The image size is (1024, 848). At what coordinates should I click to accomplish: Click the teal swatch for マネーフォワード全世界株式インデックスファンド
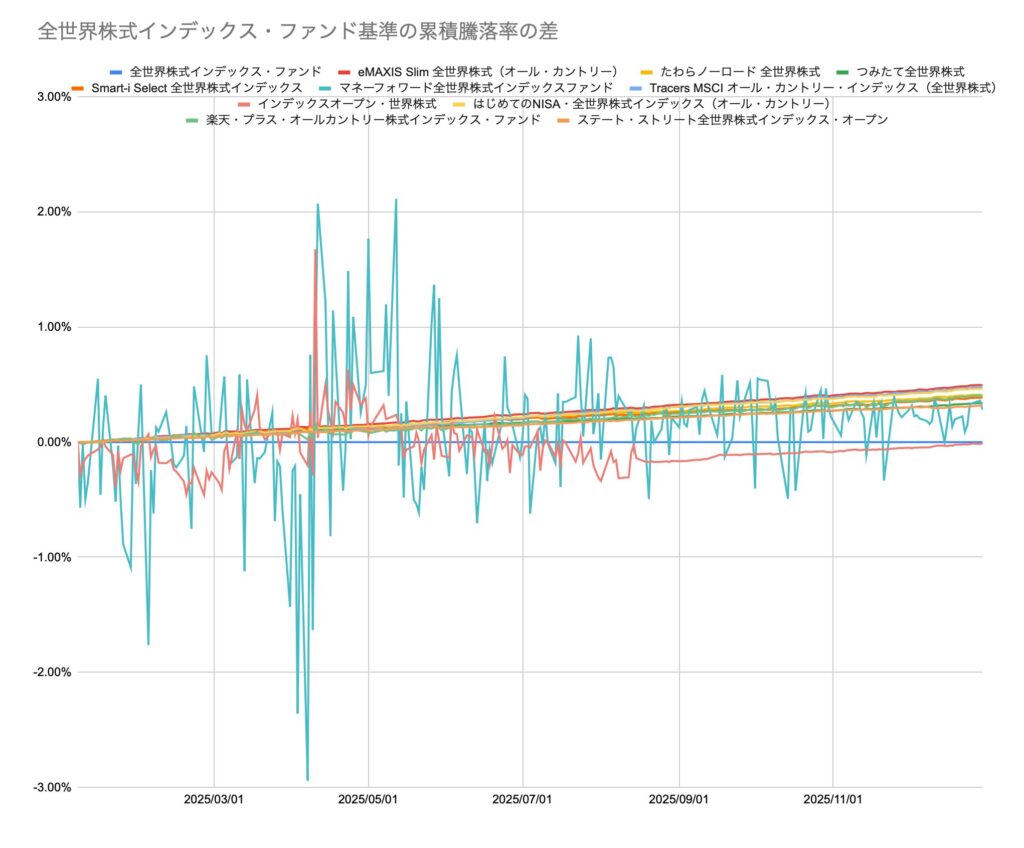coord(326,88)
